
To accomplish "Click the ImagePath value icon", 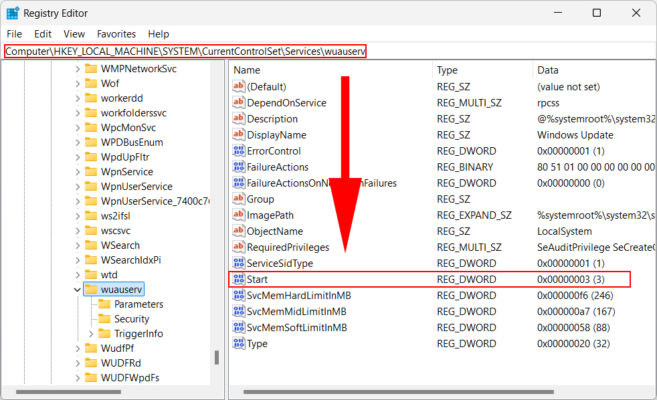I will [238, 215].
